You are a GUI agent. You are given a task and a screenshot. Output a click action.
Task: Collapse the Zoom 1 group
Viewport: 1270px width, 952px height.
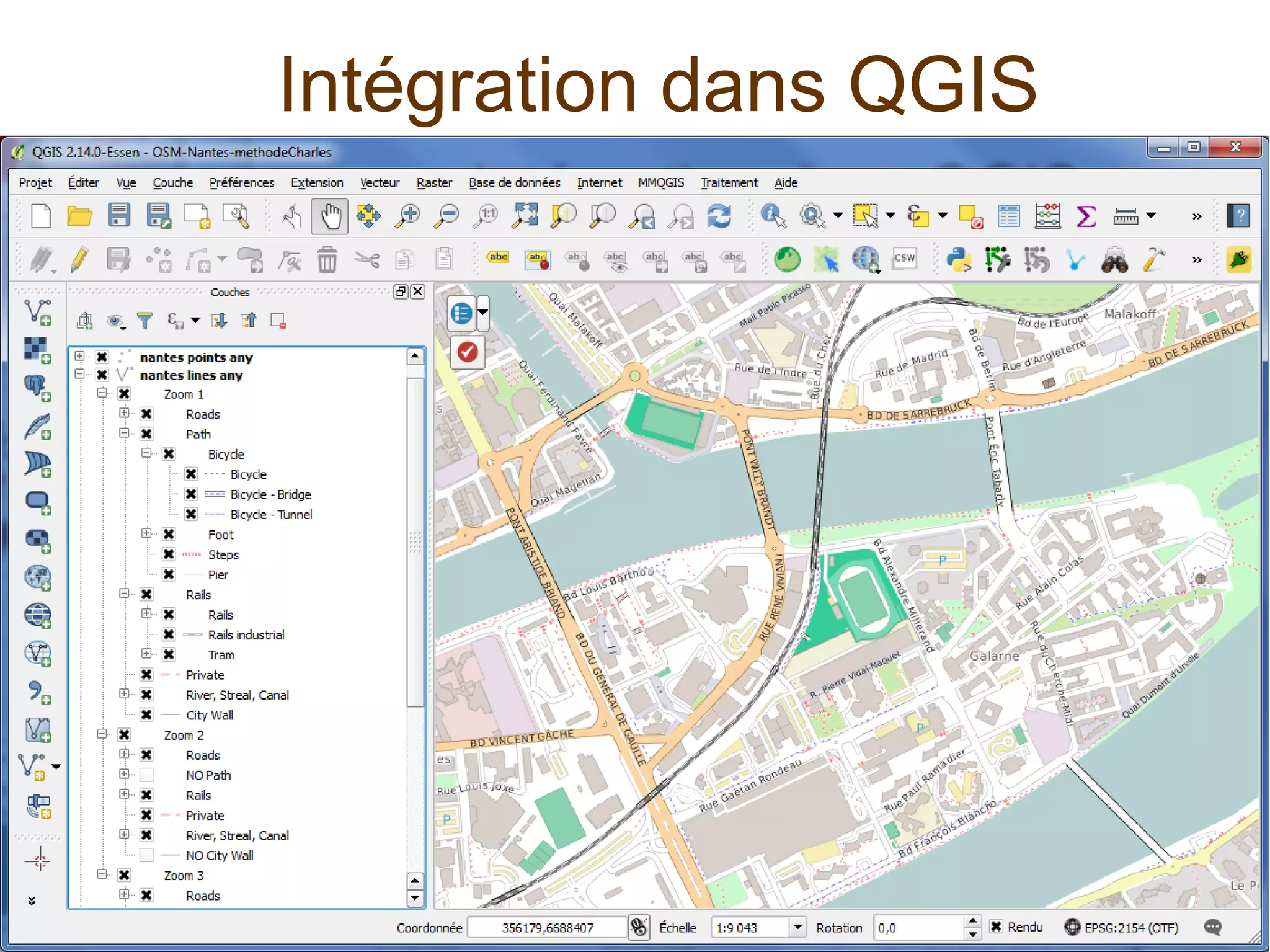tap(102, 393)
